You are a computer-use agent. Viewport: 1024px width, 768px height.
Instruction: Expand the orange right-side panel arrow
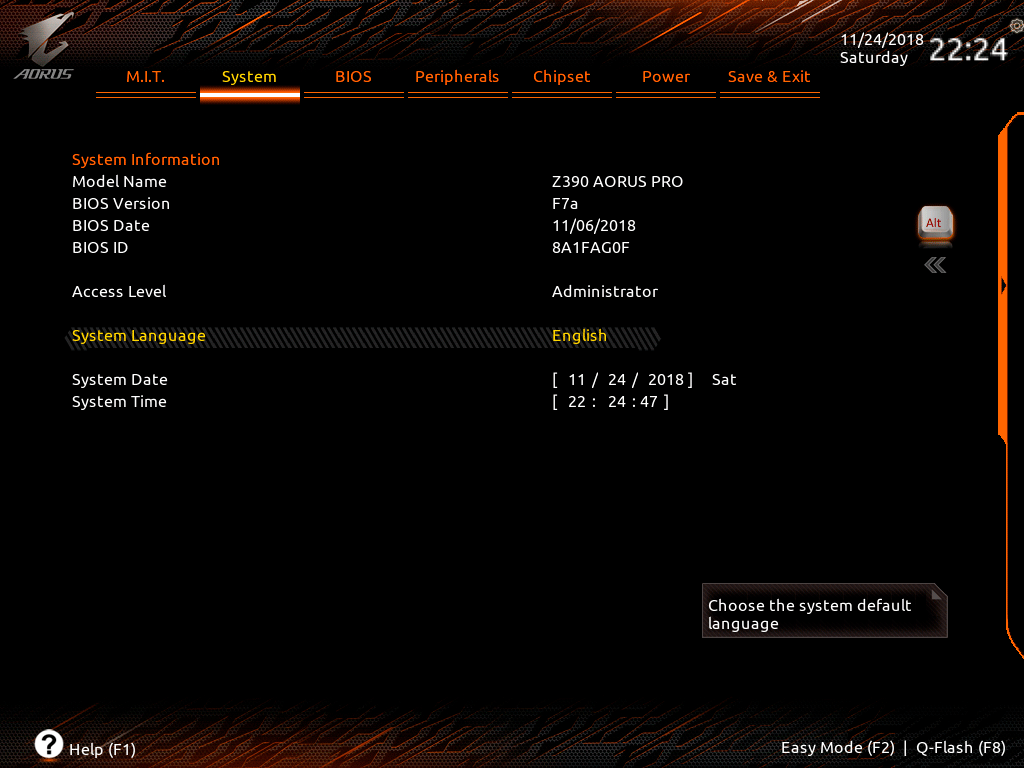click(x=1004, y=285)
